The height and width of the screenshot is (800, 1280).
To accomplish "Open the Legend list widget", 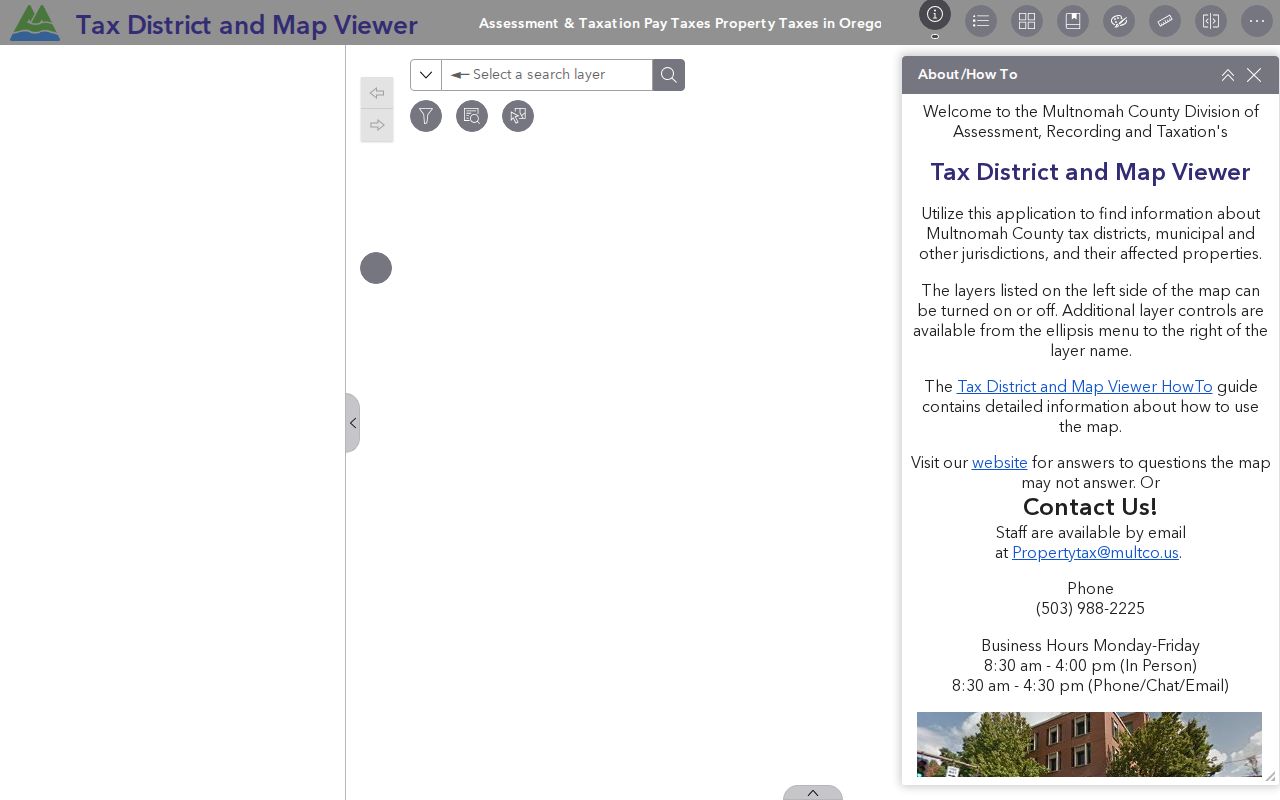I will (x=981, y=21).
